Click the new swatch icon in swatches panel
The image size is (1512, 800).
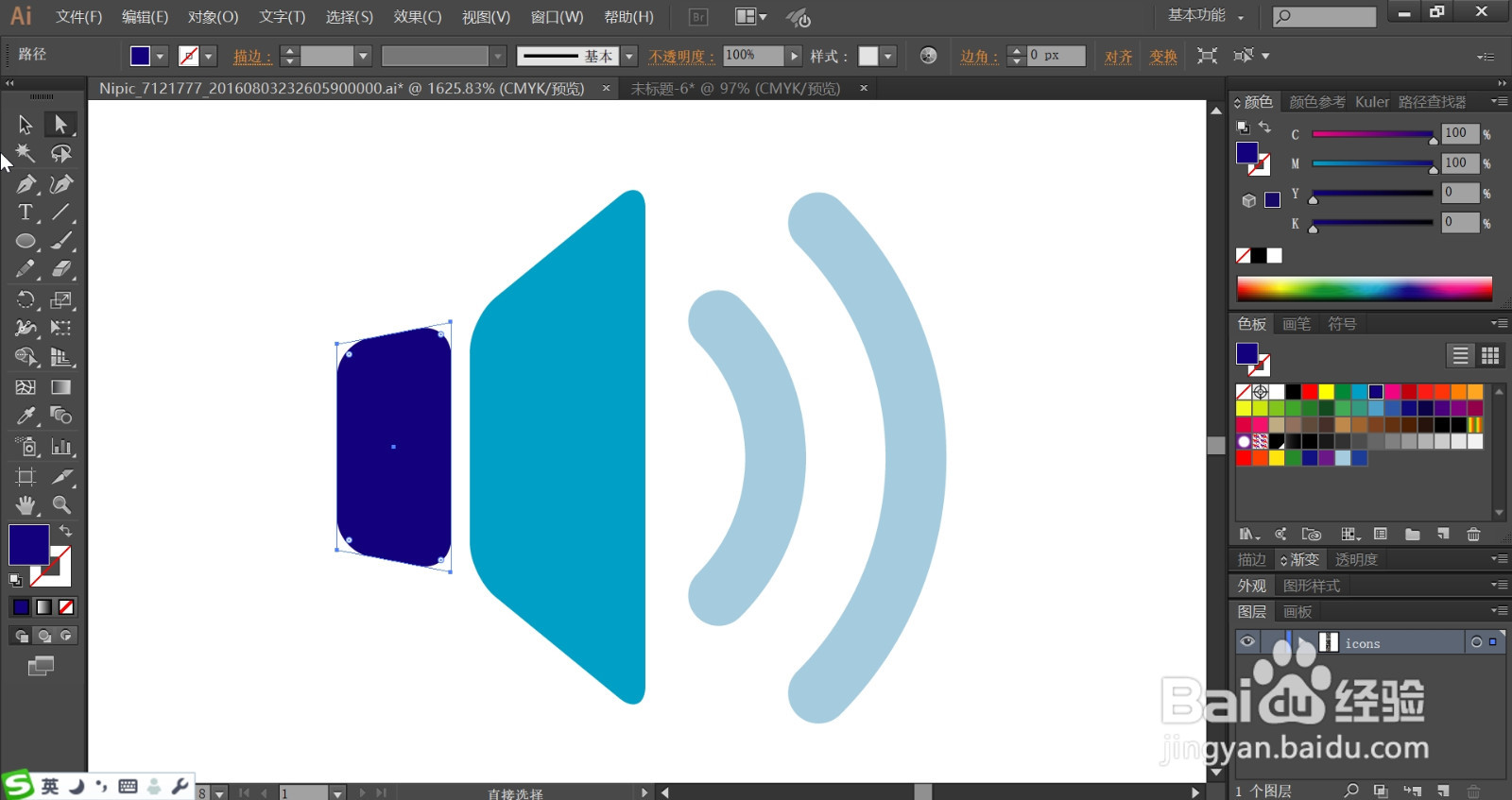[1443, 535]
